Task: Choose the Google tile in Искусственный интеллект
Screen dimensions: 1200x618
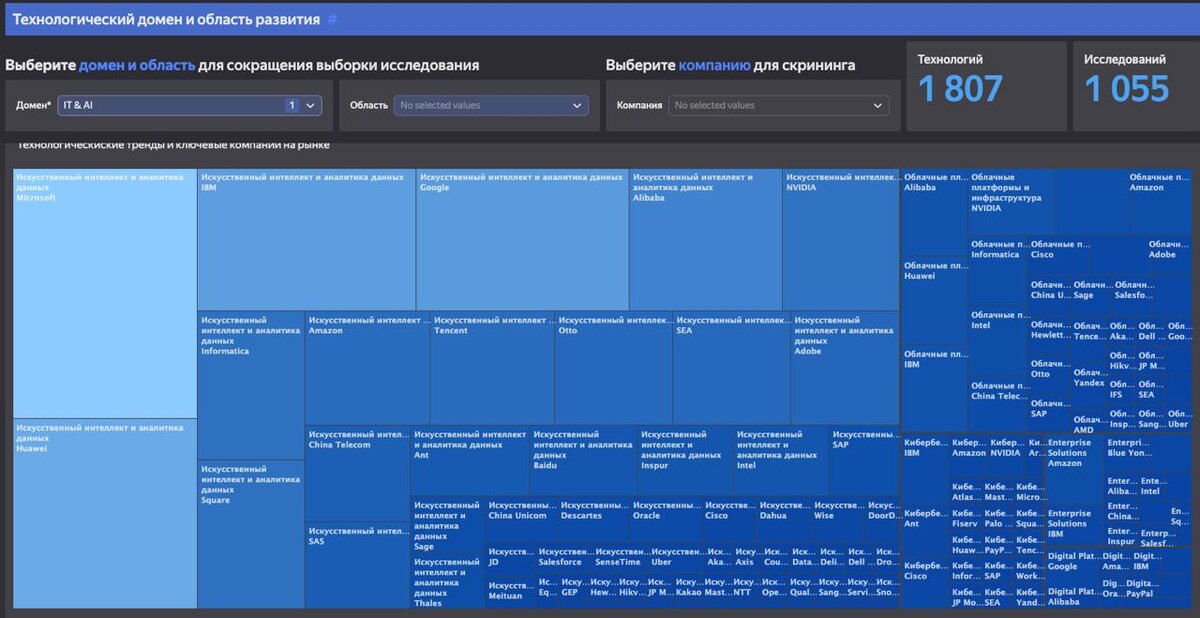Action: 522,239
